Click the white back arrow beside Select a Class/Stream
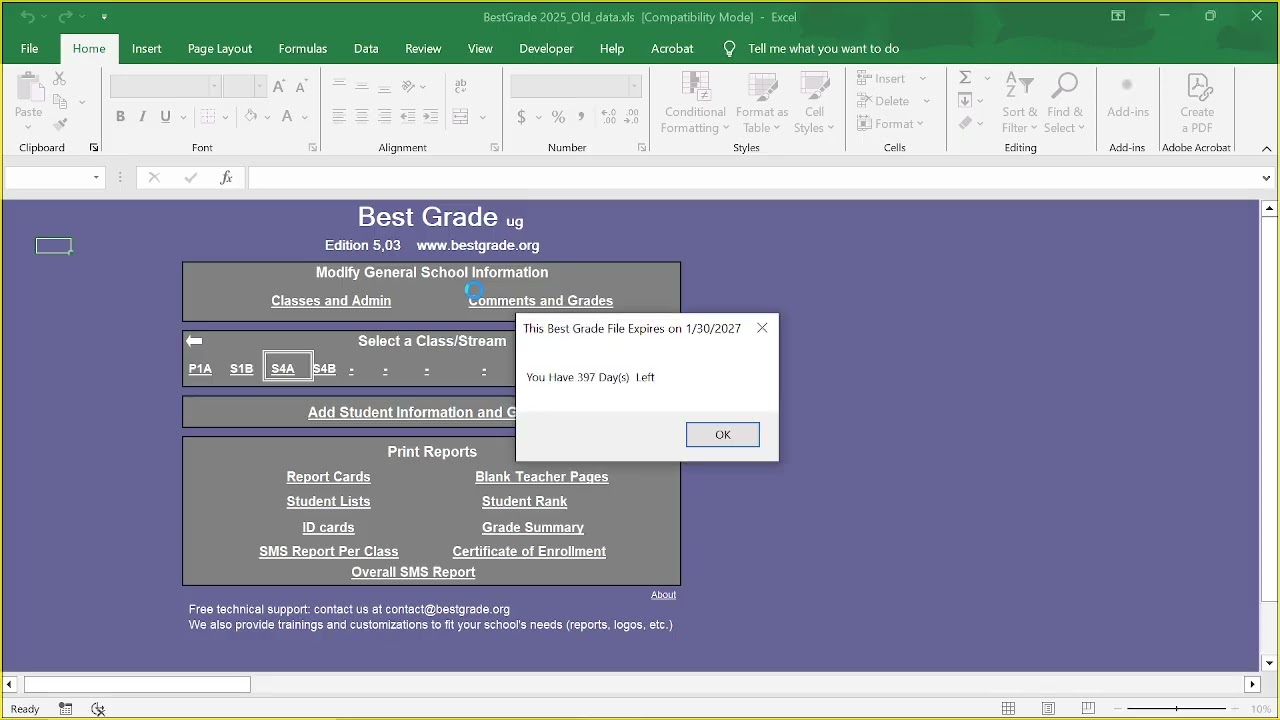The width and height of the screenshot is (1280, 720). point(194,341)
